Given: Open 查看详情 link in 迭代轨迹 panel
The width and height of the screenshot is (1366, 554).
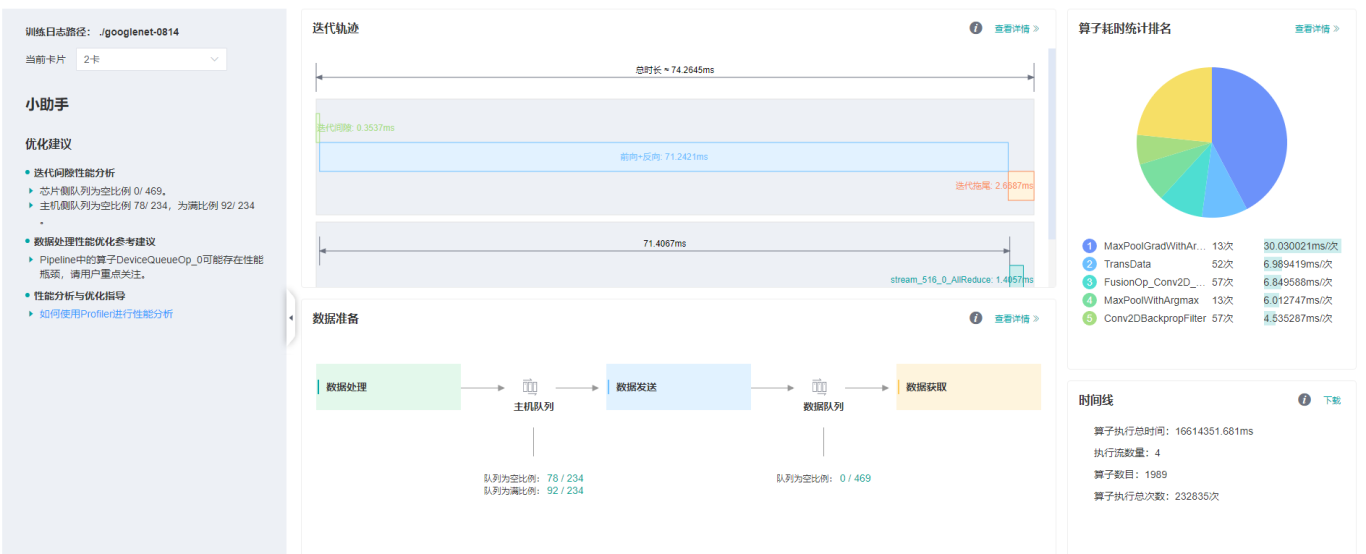Looking at the screenshot, I should [1016, 29].
